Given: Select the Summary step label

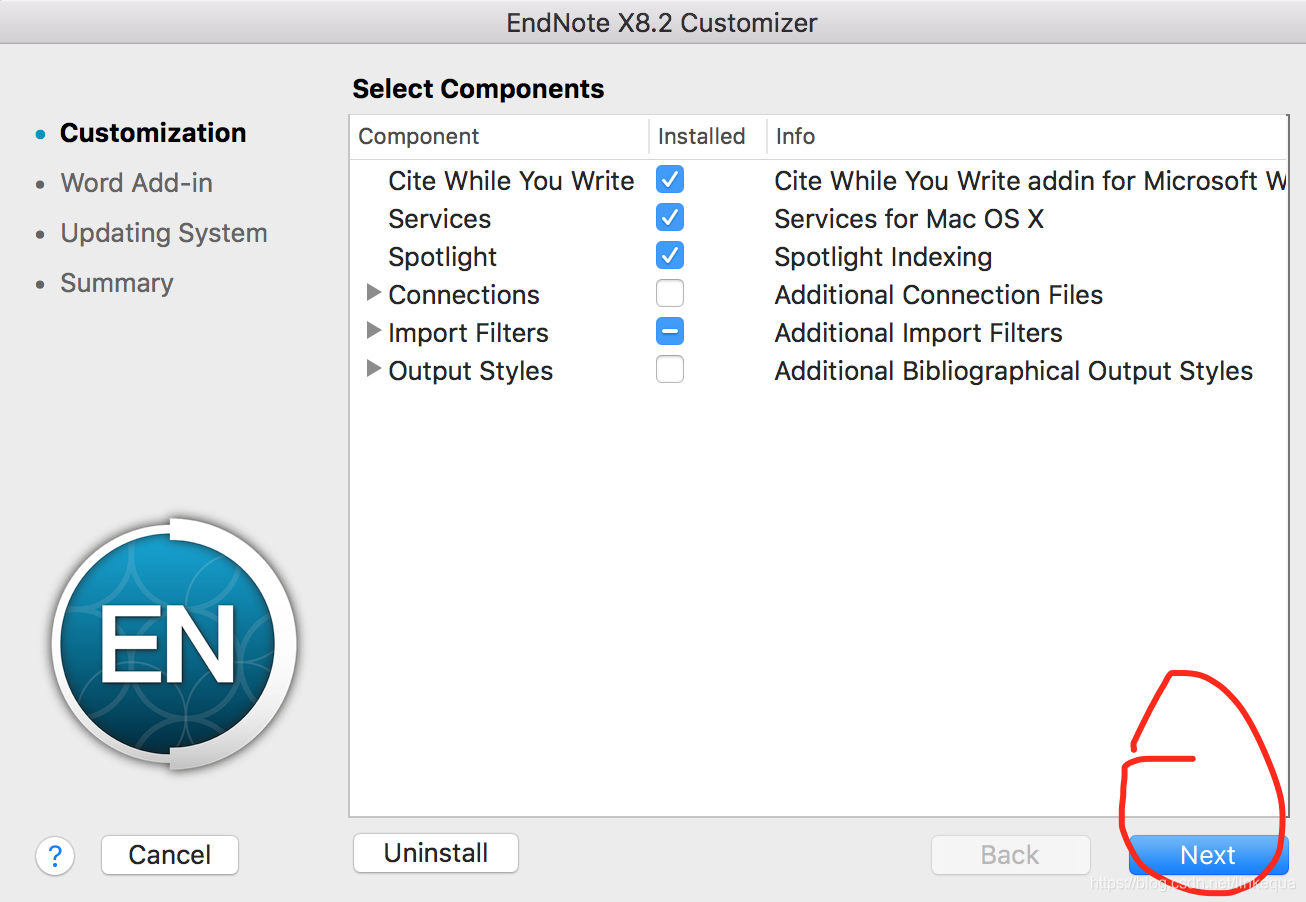Looking at the screenshot, I should tap(116, 283).
